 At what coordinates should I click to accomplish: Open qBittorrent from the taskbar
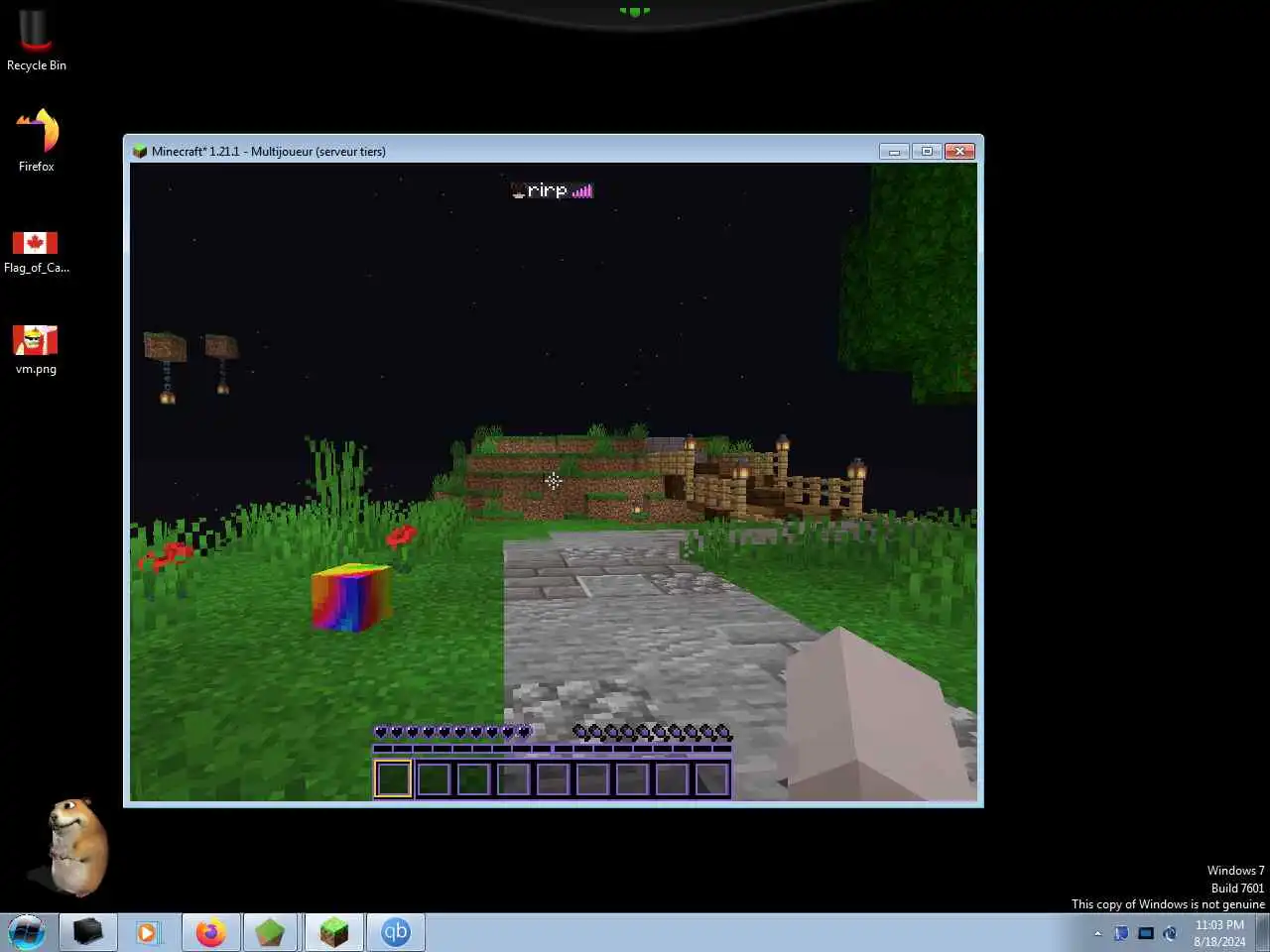click(395, 932)
